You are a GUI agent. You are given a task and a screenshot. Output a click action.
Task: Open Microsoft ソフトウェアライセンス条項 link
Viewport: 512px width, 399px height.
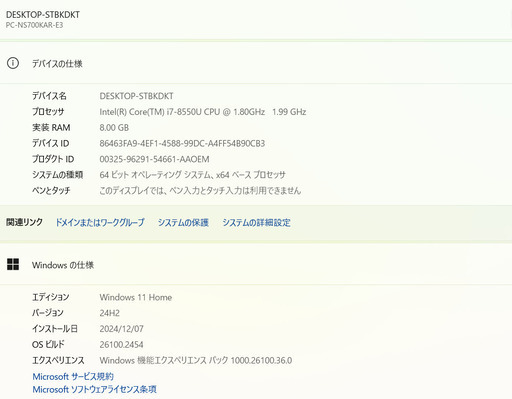coord(94,389)
